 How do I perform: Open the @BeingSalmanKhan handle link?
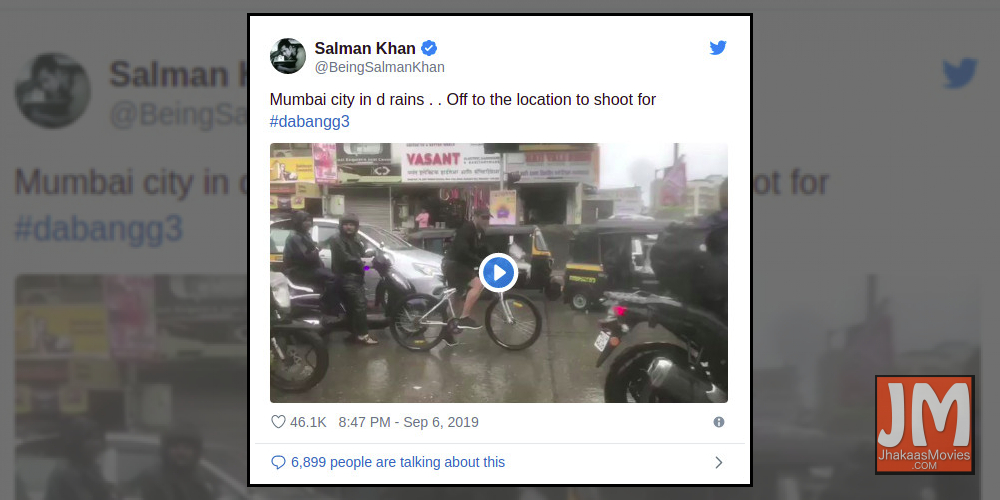pos(379,67)
